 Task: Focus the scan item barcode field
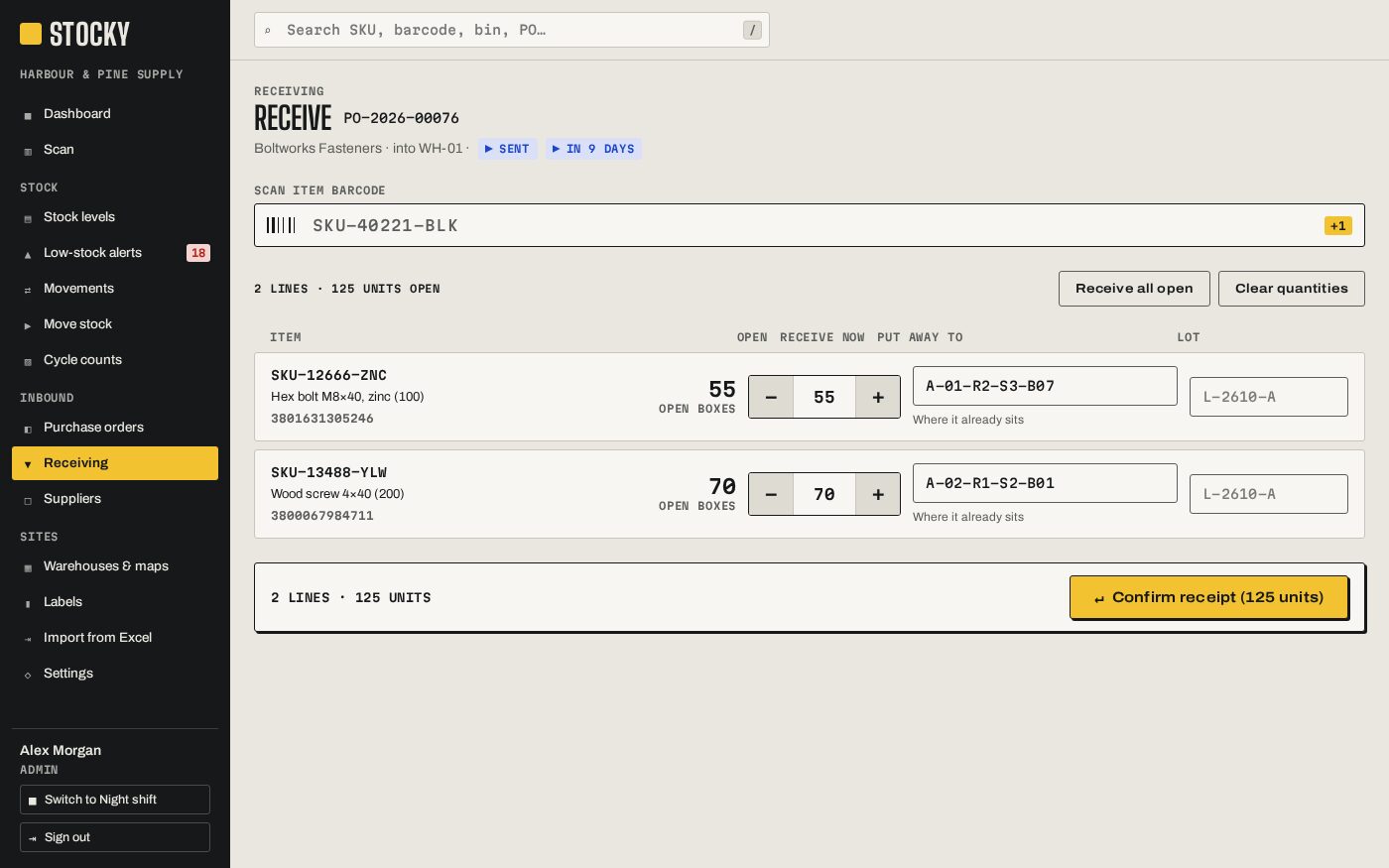pos(810,225)
